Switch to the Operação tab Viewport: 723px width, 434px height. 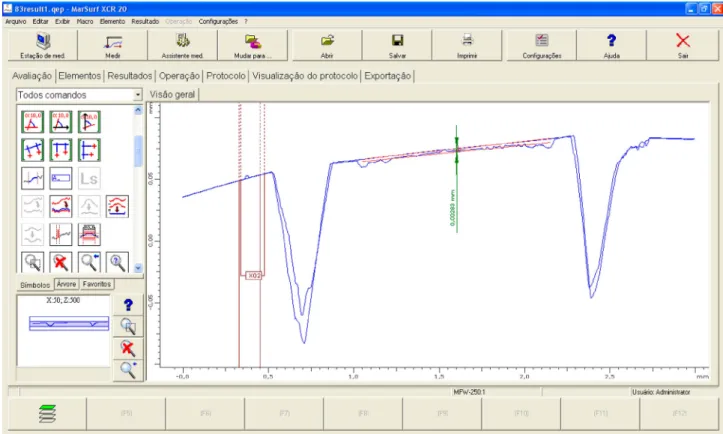pos(179,76)
